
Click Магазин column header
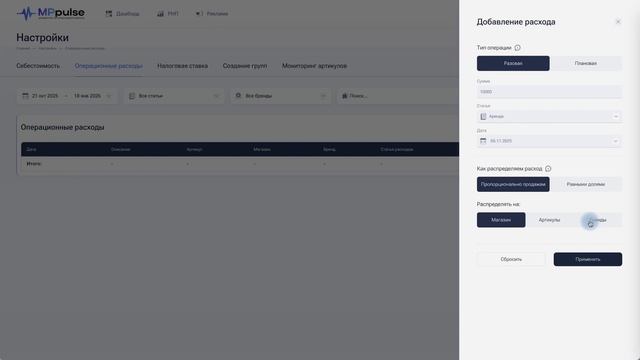point(262,149)
